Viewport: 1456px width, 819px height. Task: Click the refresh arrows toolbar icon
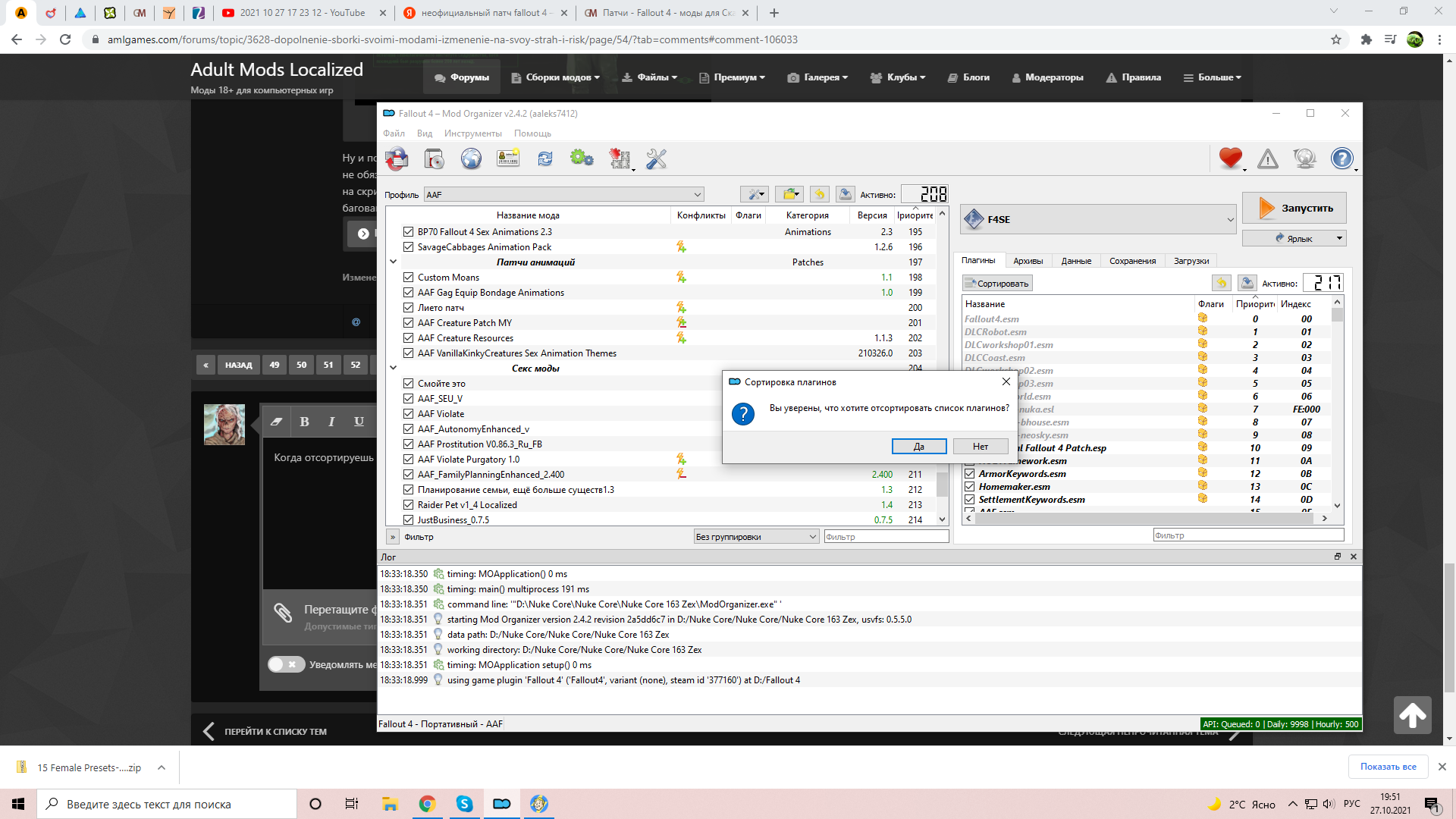545,159
